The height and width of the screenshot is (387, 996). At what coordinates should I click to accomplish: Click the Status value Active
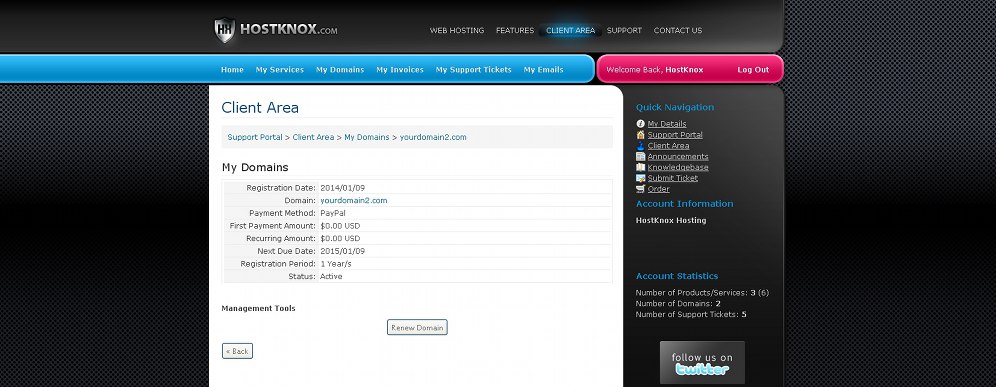331,276
